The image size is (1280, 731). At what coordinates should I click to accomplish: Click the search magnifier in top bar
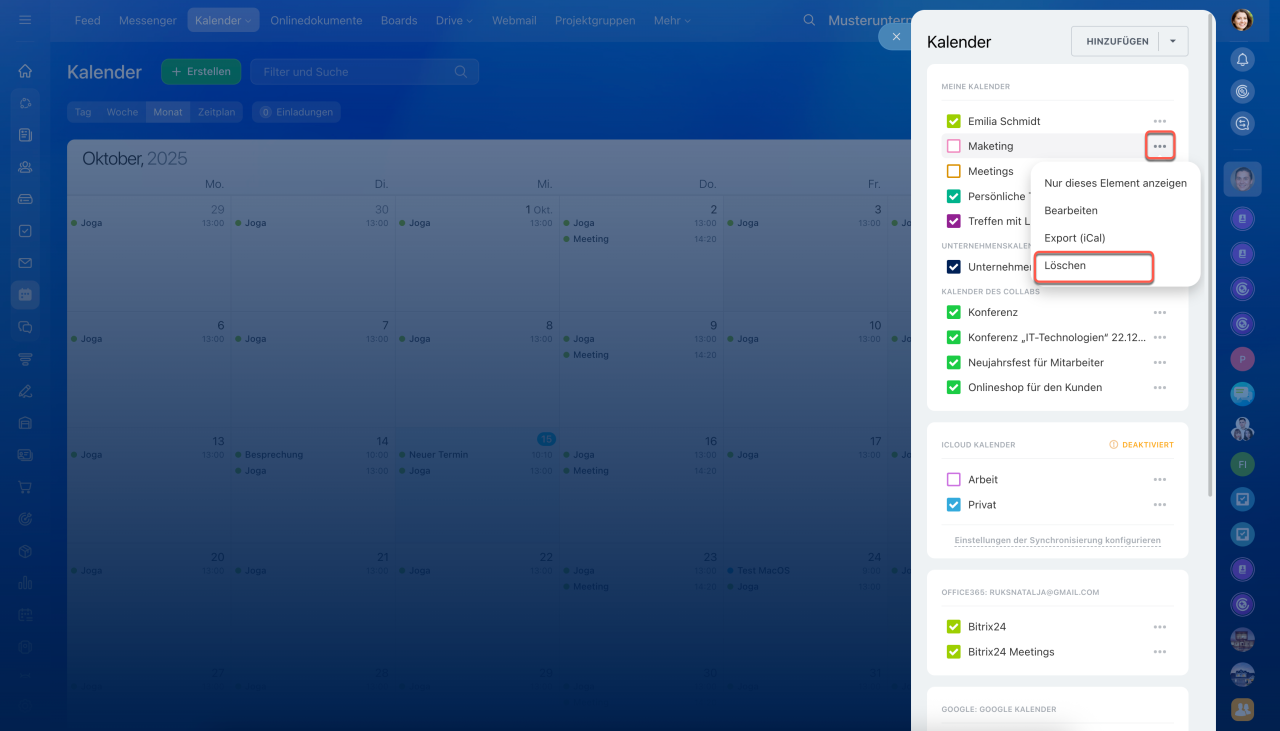(x=809, y=20)
